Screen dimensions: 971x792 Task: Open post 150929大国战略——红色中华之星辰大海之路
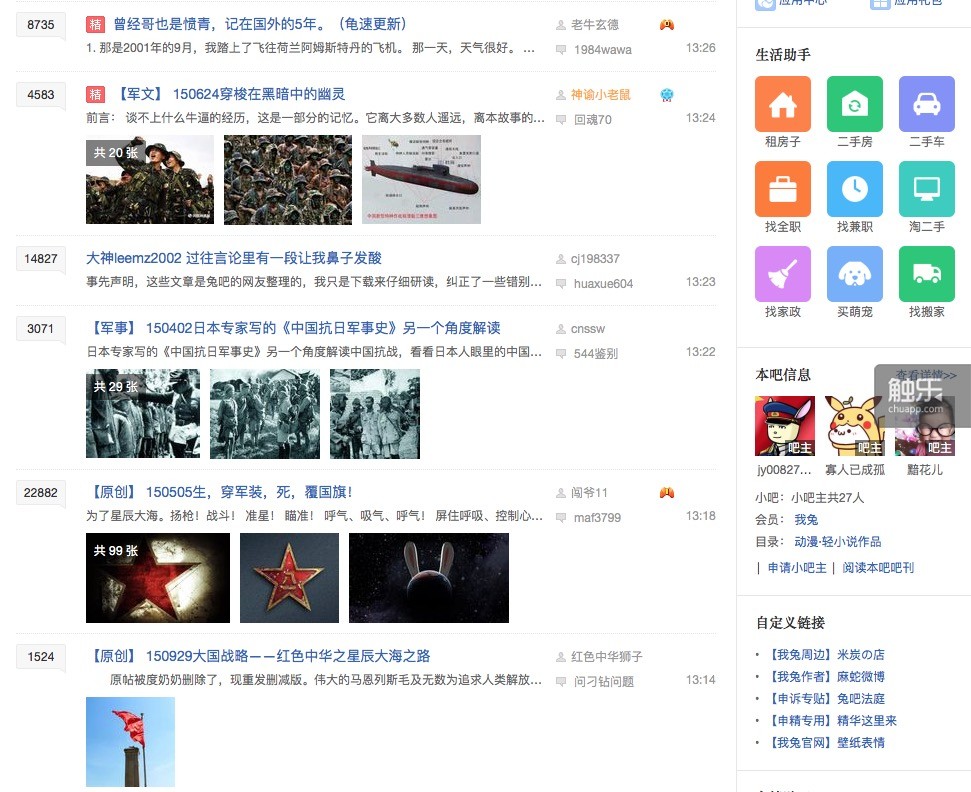(x=259, y=656)
